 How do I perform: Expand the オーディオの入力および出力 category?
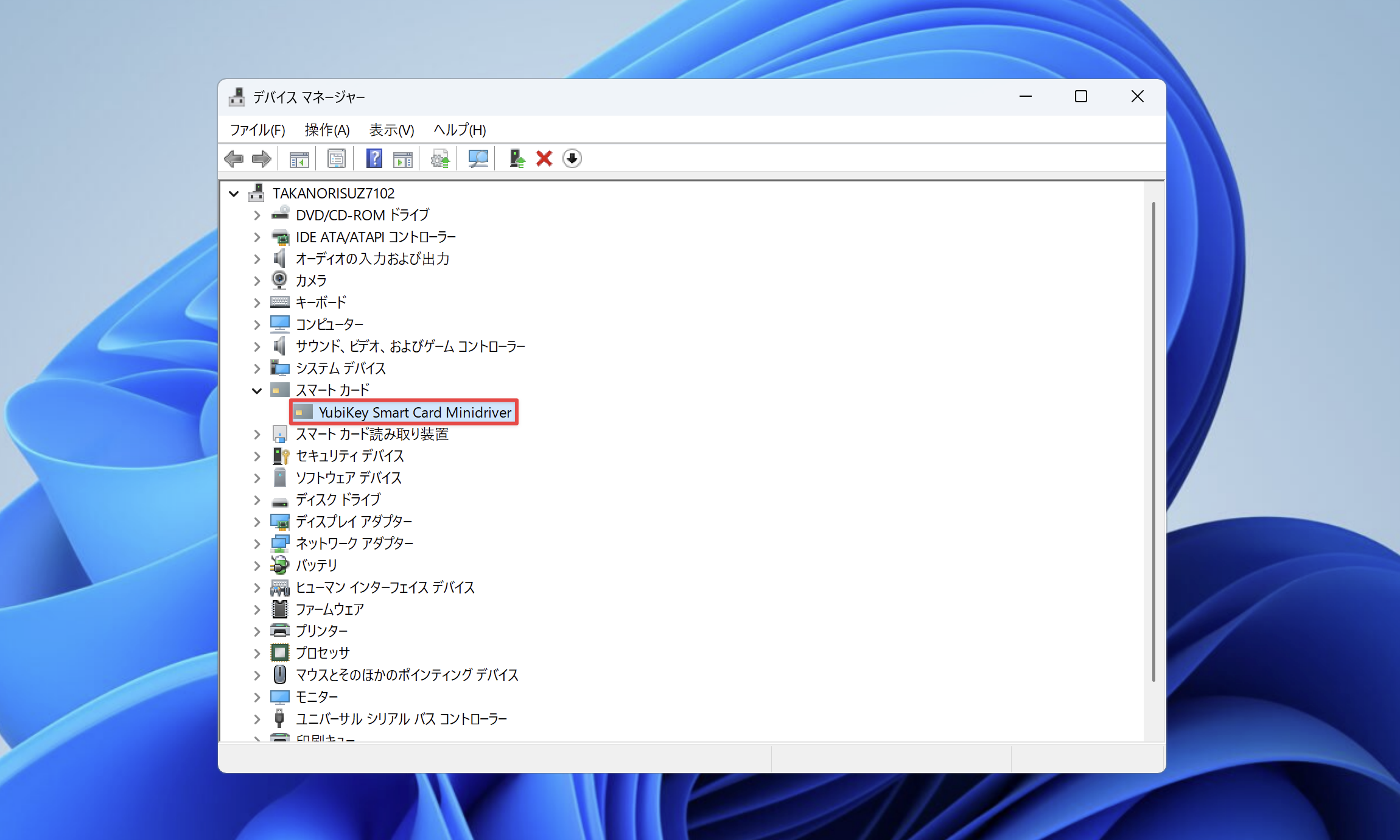[x=257, y=259]
